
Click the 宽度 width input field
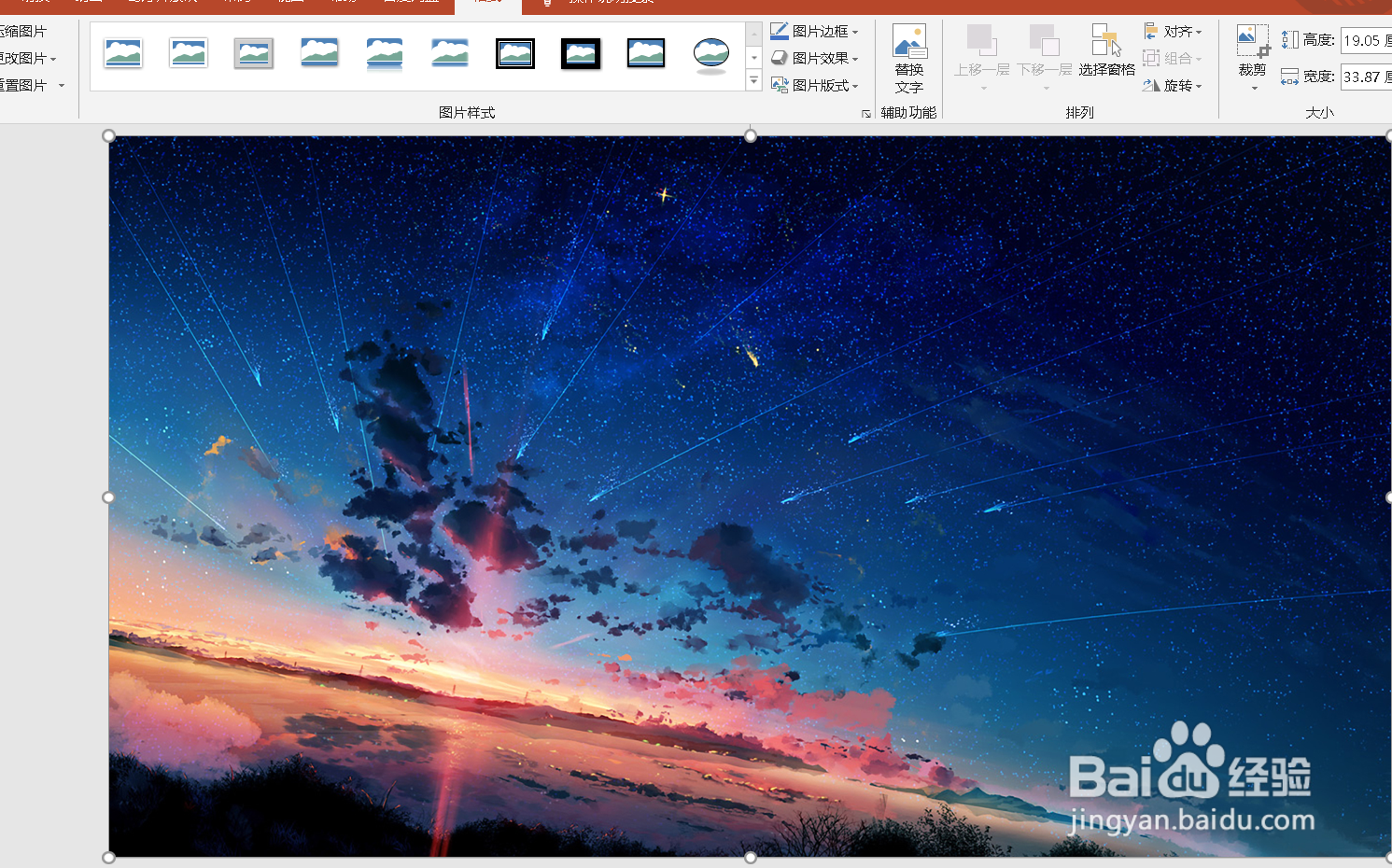1367,77
